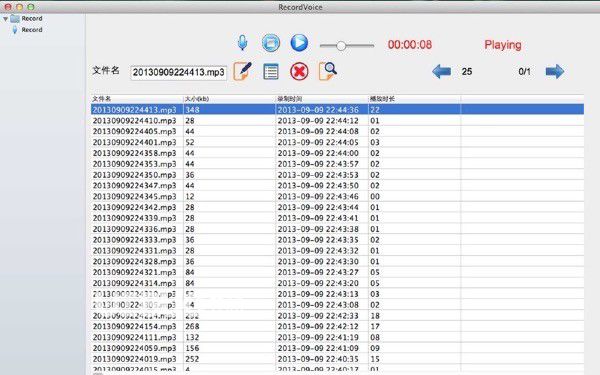Click the blue stop button
This screenshot has height=375, width=600.
click(x=271, y=42)
